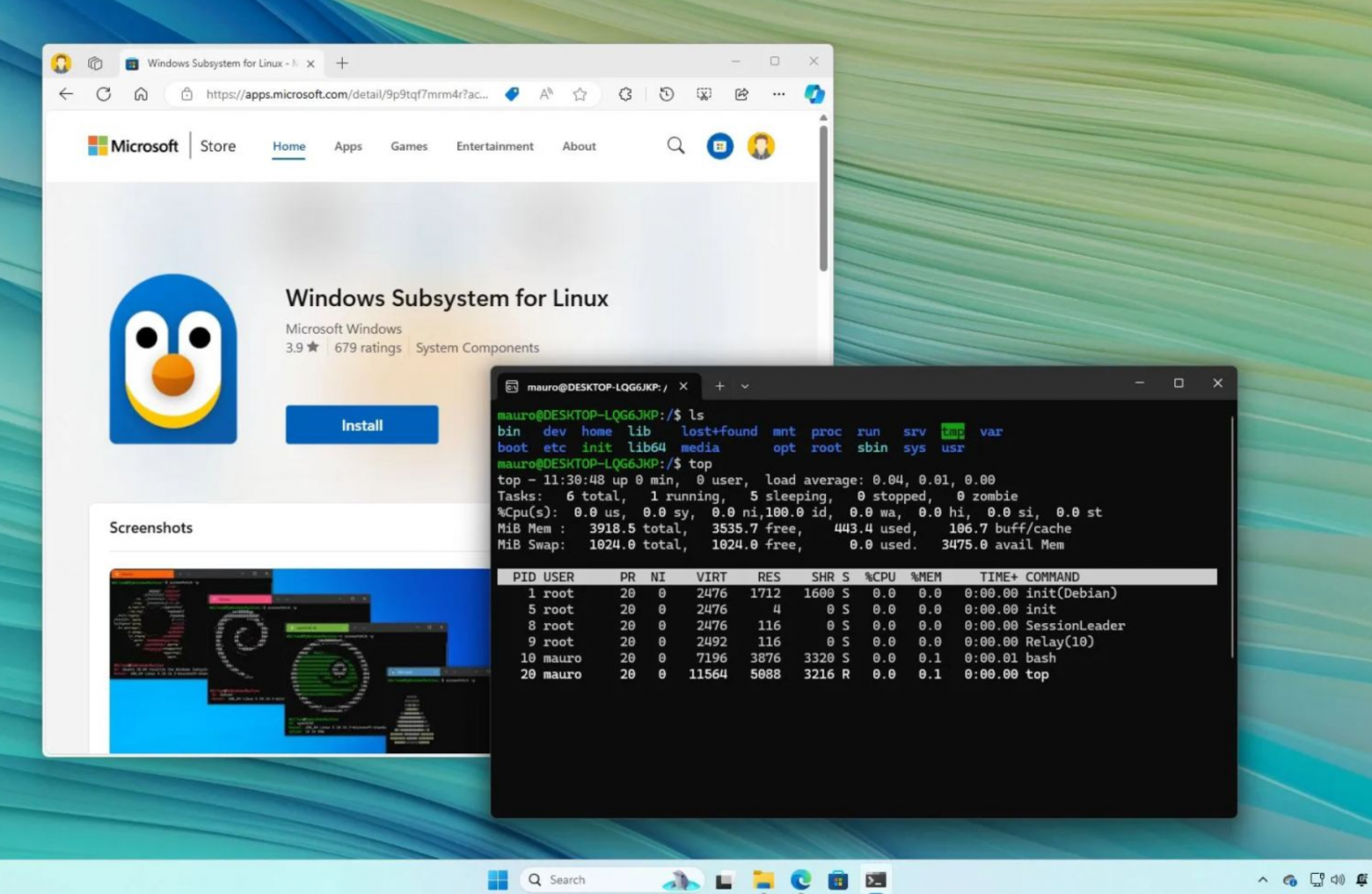
Task: Open the network status tray icon
Action: 1317,880
